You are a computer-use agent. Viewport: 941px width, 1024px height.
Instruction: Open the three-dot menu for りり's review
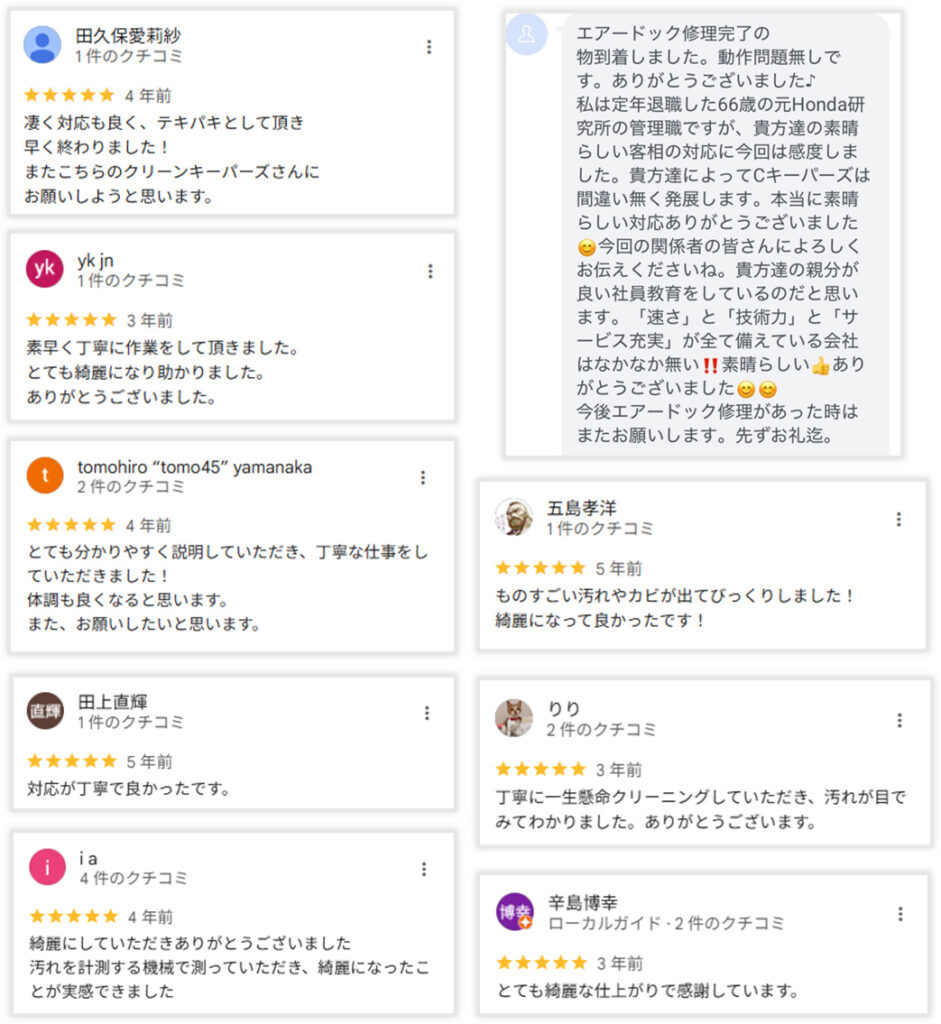point(900,720)
